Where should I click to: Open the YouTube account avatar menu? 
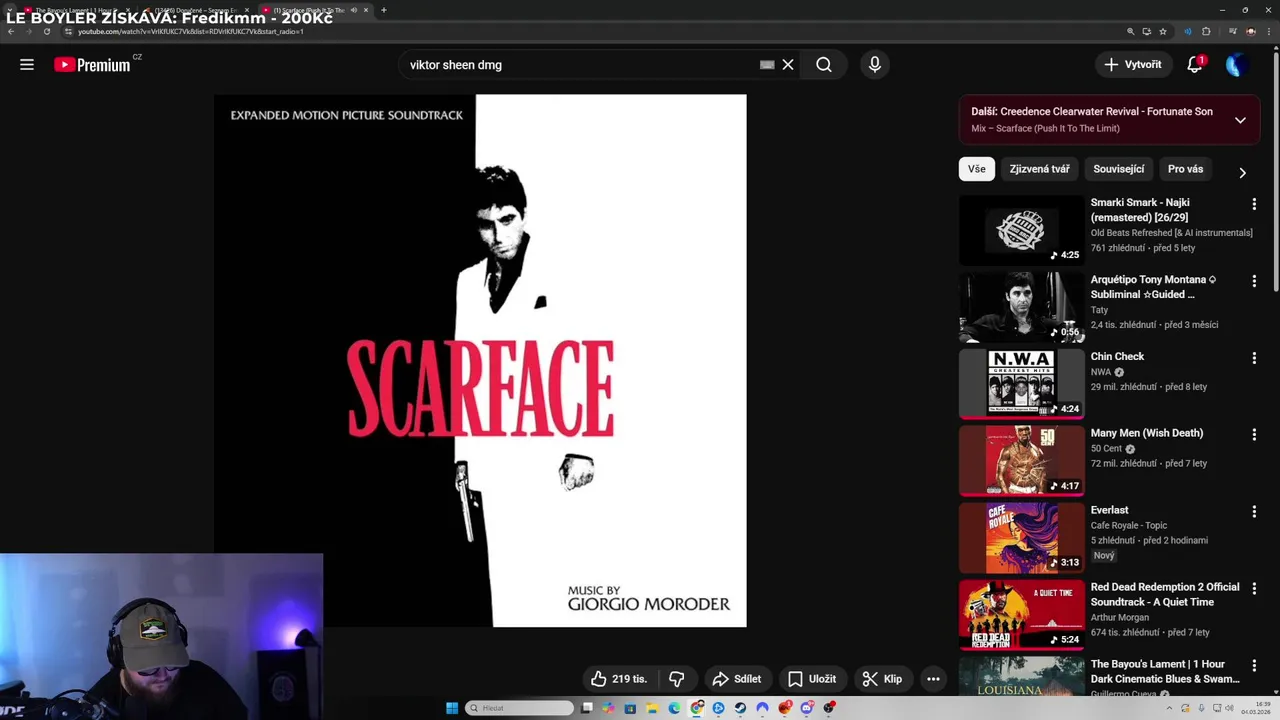pyautogui.click(x=1237, y=64)
